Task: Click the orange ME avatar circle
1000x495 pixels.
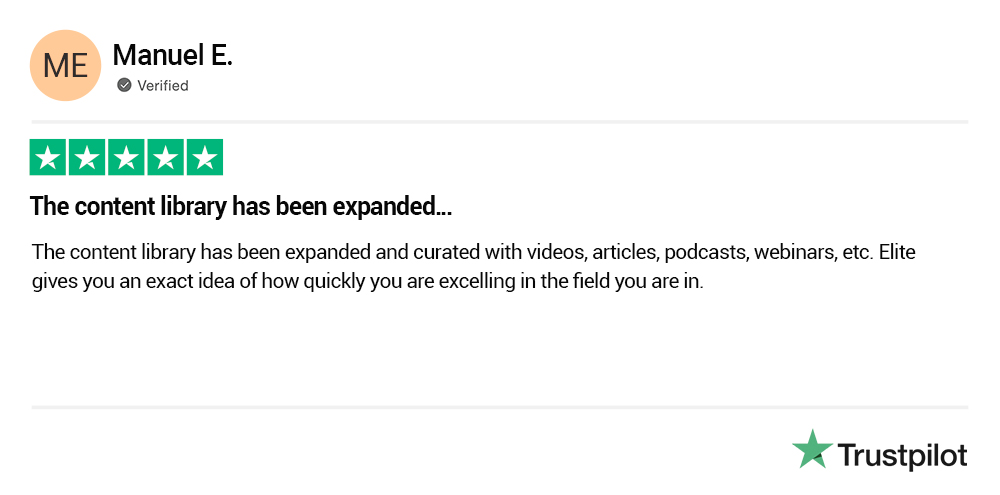Action: [x=66, y=66]
